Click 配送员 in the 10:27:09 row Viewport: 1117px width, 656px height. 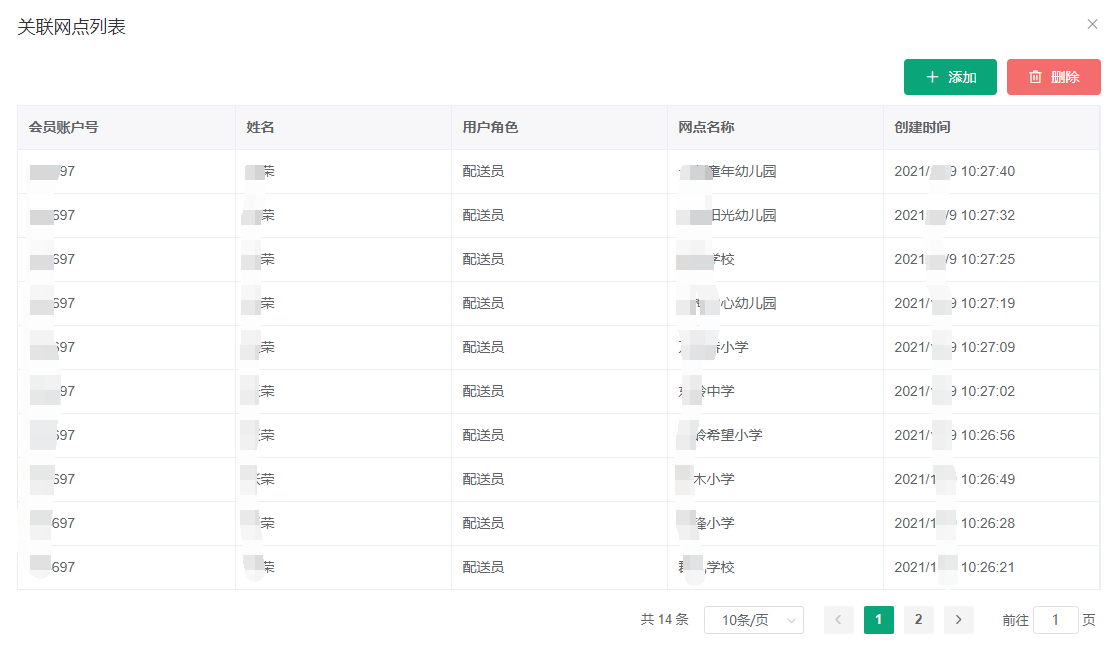click(483, 348)
